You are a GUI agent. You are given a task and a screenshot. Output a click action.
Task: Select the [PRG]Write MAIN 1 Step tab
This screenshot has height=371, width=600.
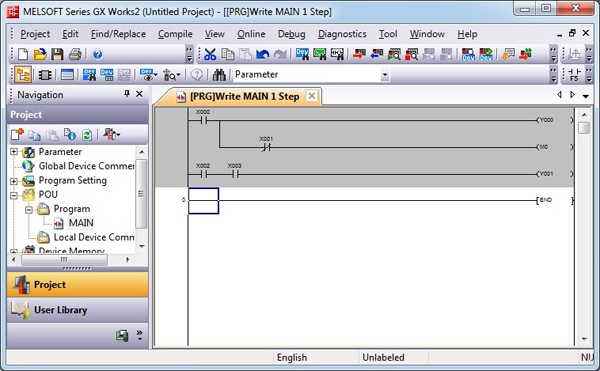pos(244,96)
